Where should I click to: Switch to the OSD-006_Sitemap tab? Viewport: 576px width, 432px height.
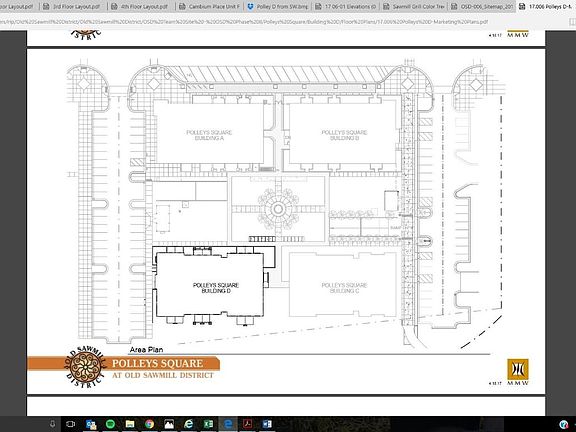[x=481, y=6]
